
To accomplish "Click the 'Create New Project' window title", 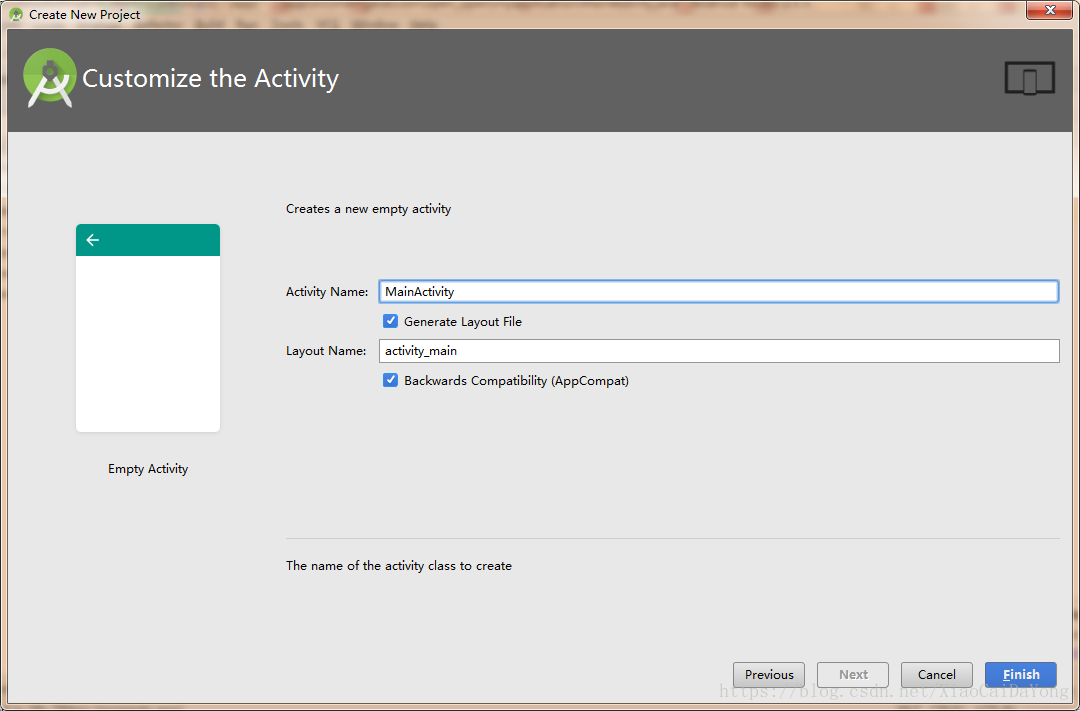I will 85,14.
